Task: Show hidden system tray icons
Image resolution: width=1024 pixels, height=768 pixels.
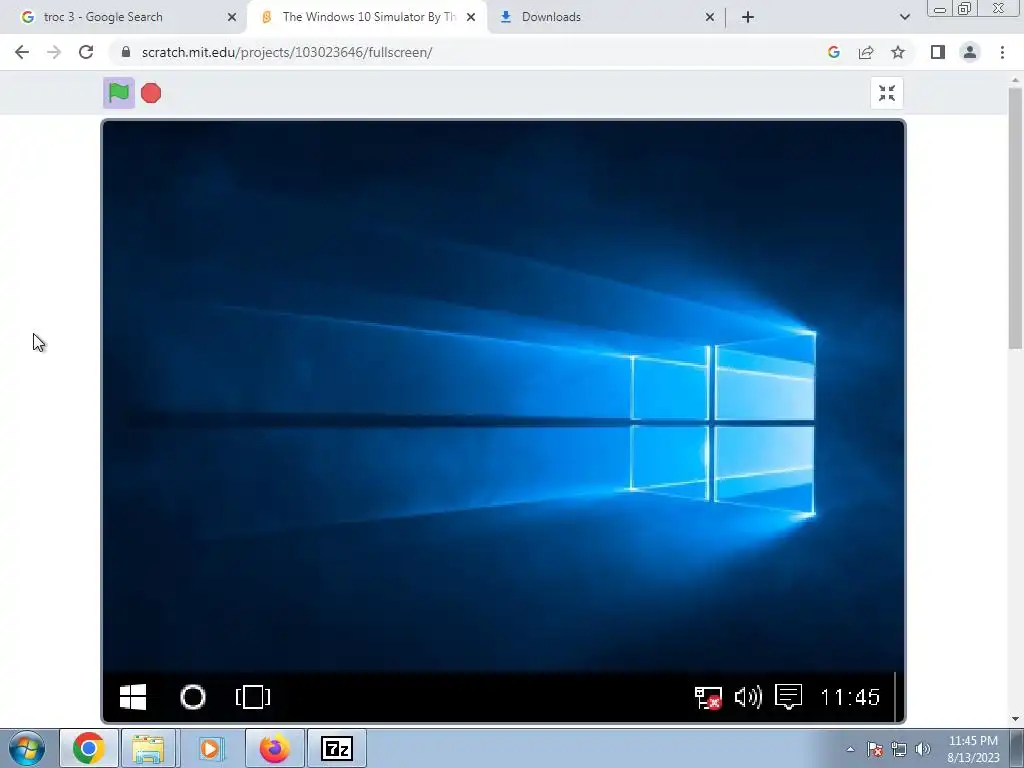Action: tap(850, 749)
